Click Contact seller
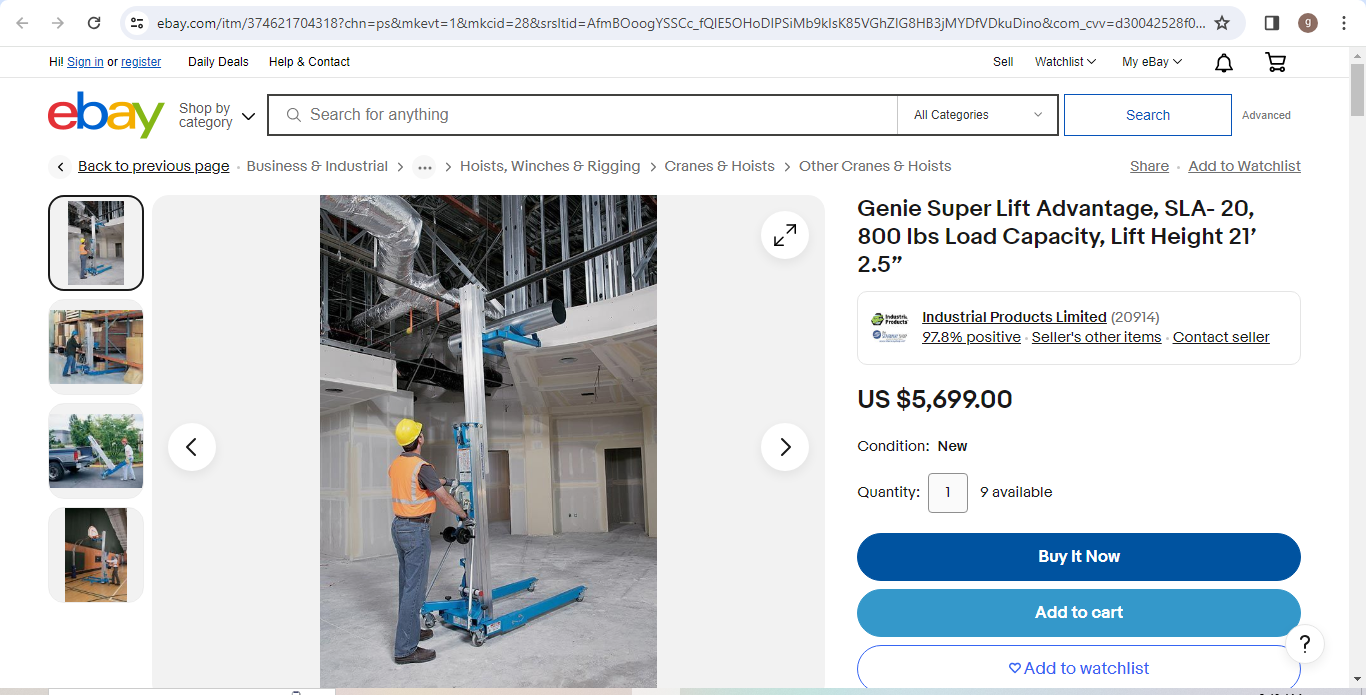1366x695 pixels. click(1221, 337)
